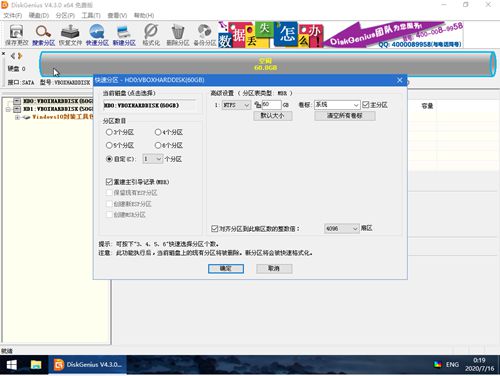Click the HD1 disk icon in tree
This screenshot has height=376, width=500.
(17, 109)
